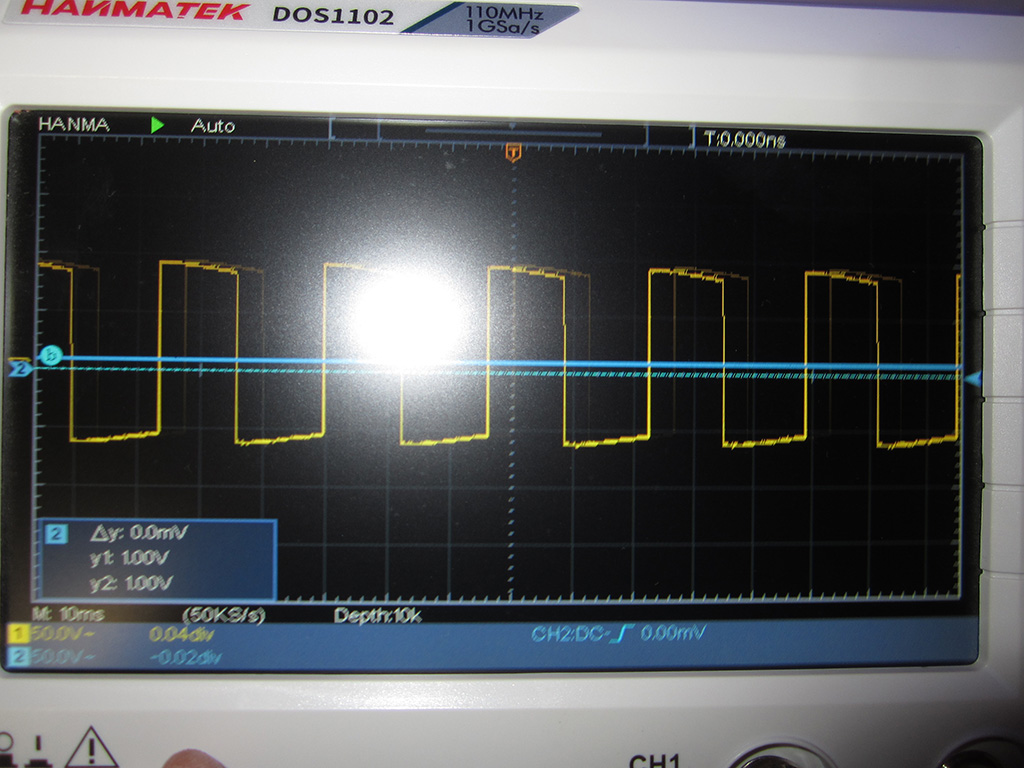Click the channel 1 50.0V scale readout
Screen dimensions: 1024x768
pos(62,633)
